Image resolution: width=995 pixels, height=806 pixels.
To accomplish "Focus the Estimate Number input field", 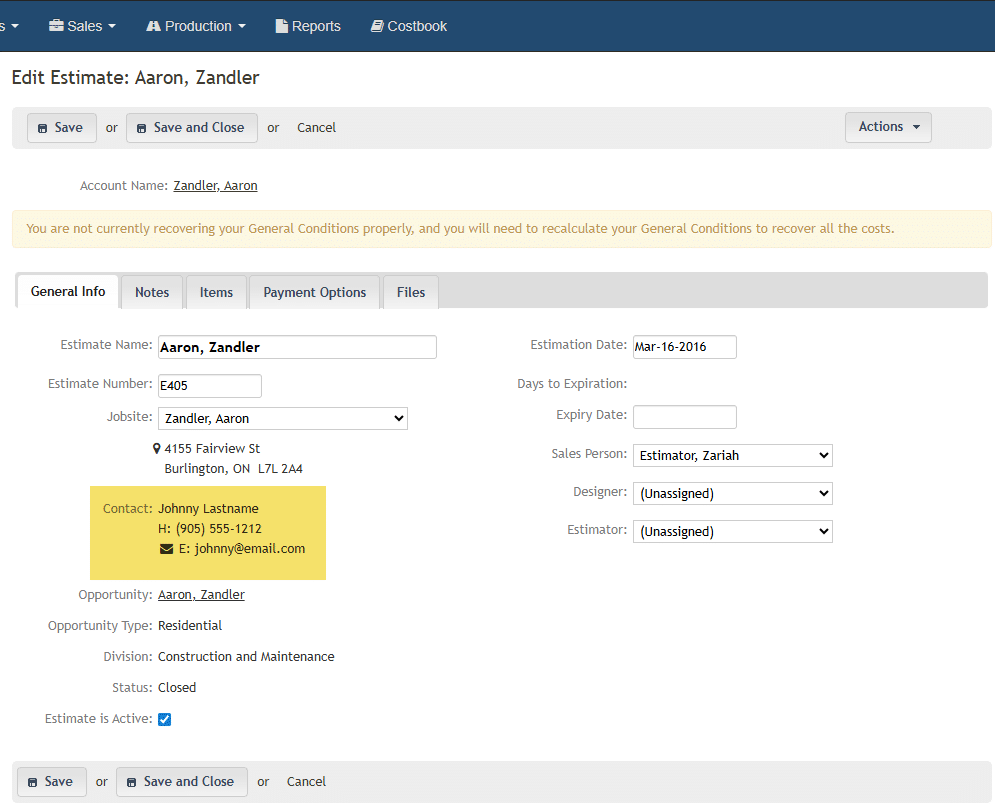I will point(209,386).
